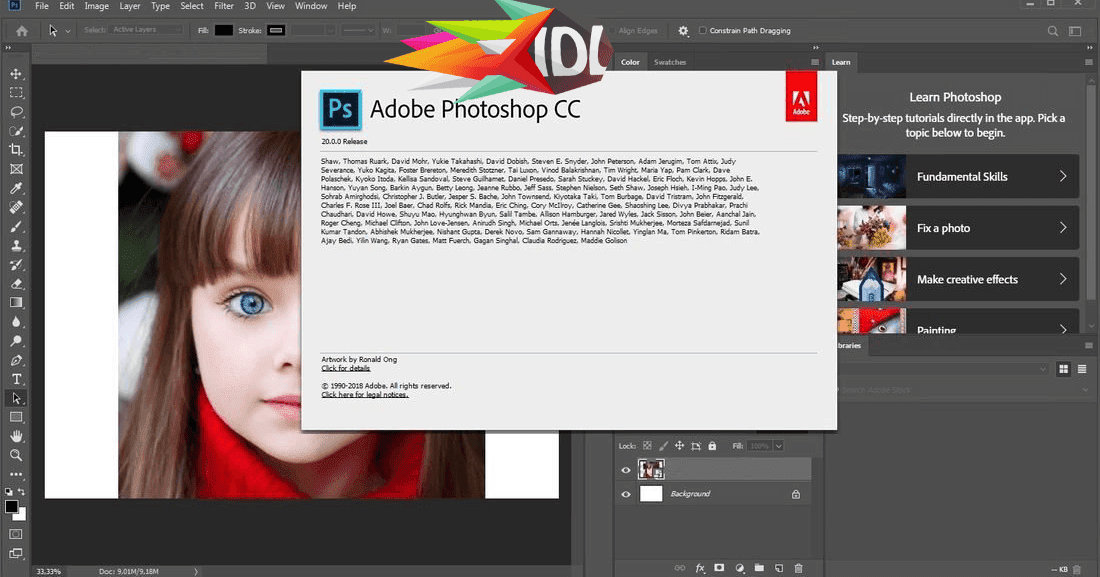Switch Libraries to grid view
The image size is (1100, 577).
pos(1064,369)
